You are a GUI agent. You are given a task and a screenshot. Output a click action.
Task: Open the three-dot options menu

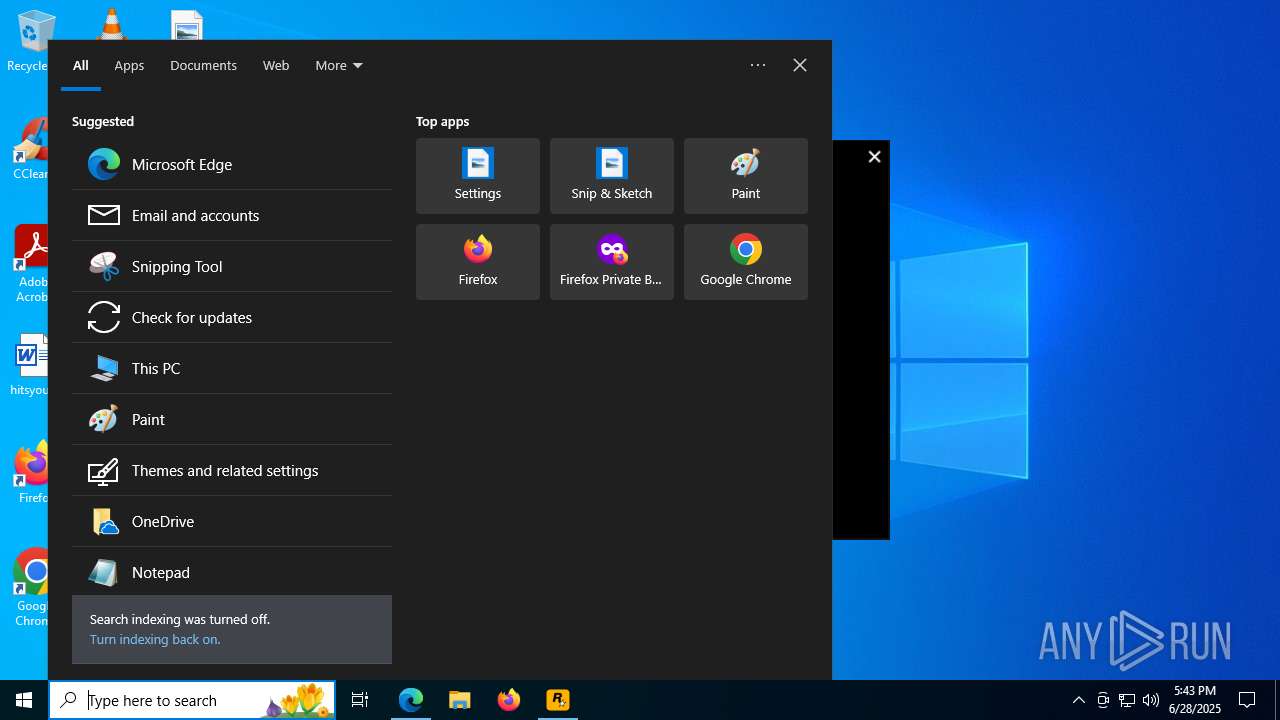click(x=758, y=65)
